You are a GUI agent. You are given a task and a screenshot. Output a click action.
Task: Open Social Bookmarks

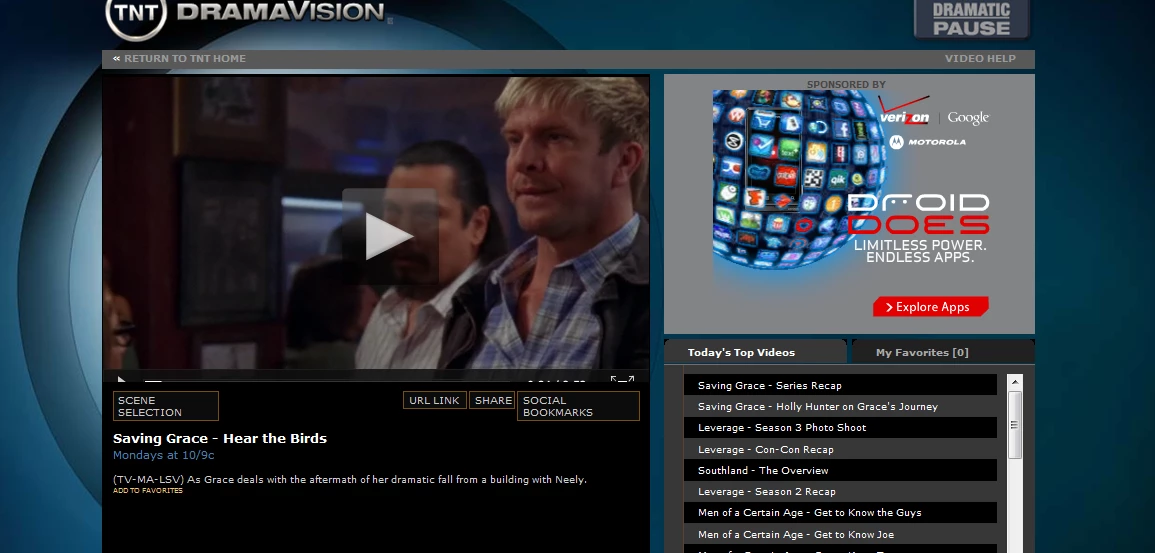click(x=578, y=406)
